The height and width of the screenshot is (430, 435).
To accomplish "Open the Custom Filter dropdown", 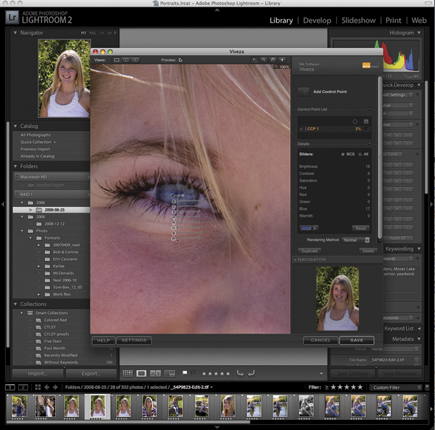I will [395, 387].
